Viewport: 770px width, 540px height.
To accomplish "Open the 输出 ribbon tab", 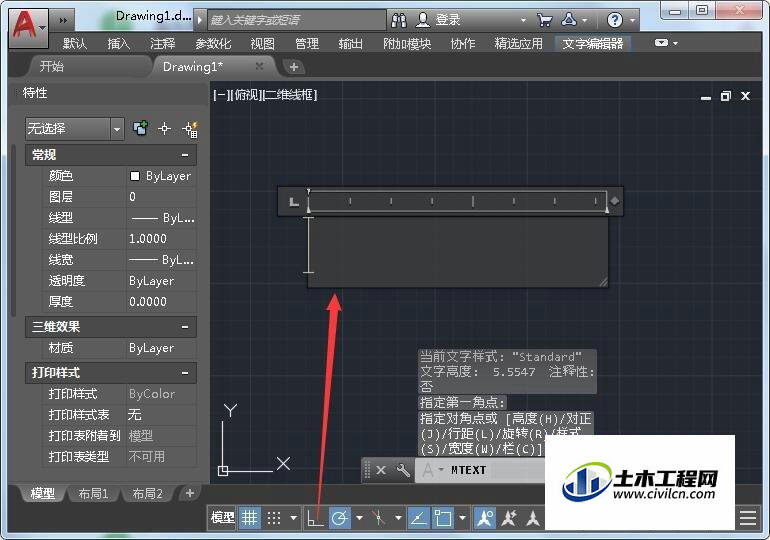I will (x=351, y=44).
